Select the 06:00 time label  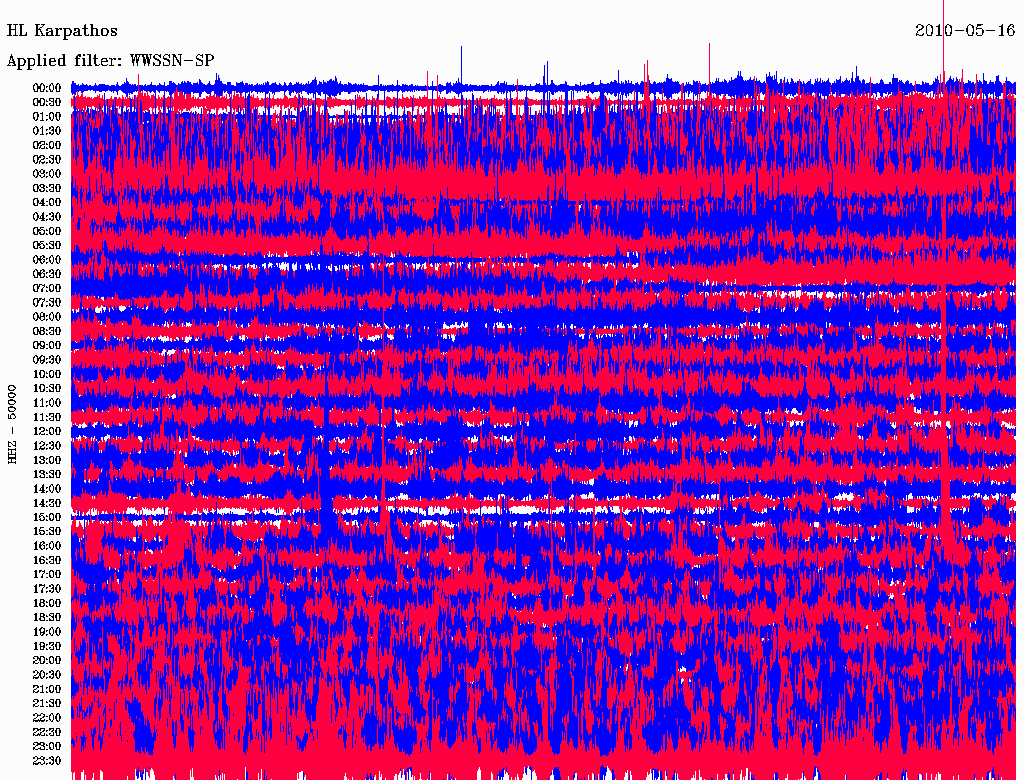47,260
